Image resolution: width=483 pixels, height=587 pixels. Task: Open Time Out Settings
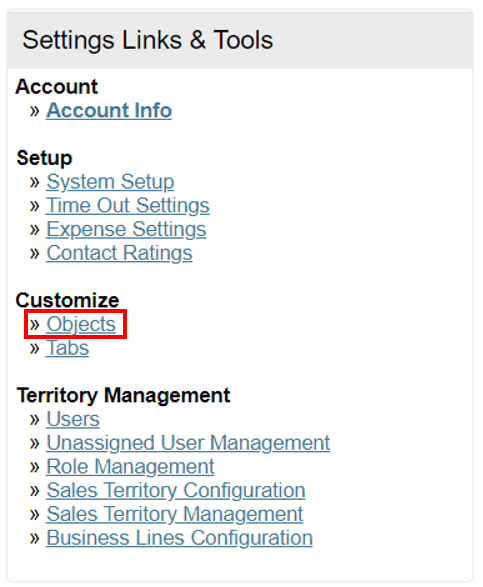coord(128,206)
